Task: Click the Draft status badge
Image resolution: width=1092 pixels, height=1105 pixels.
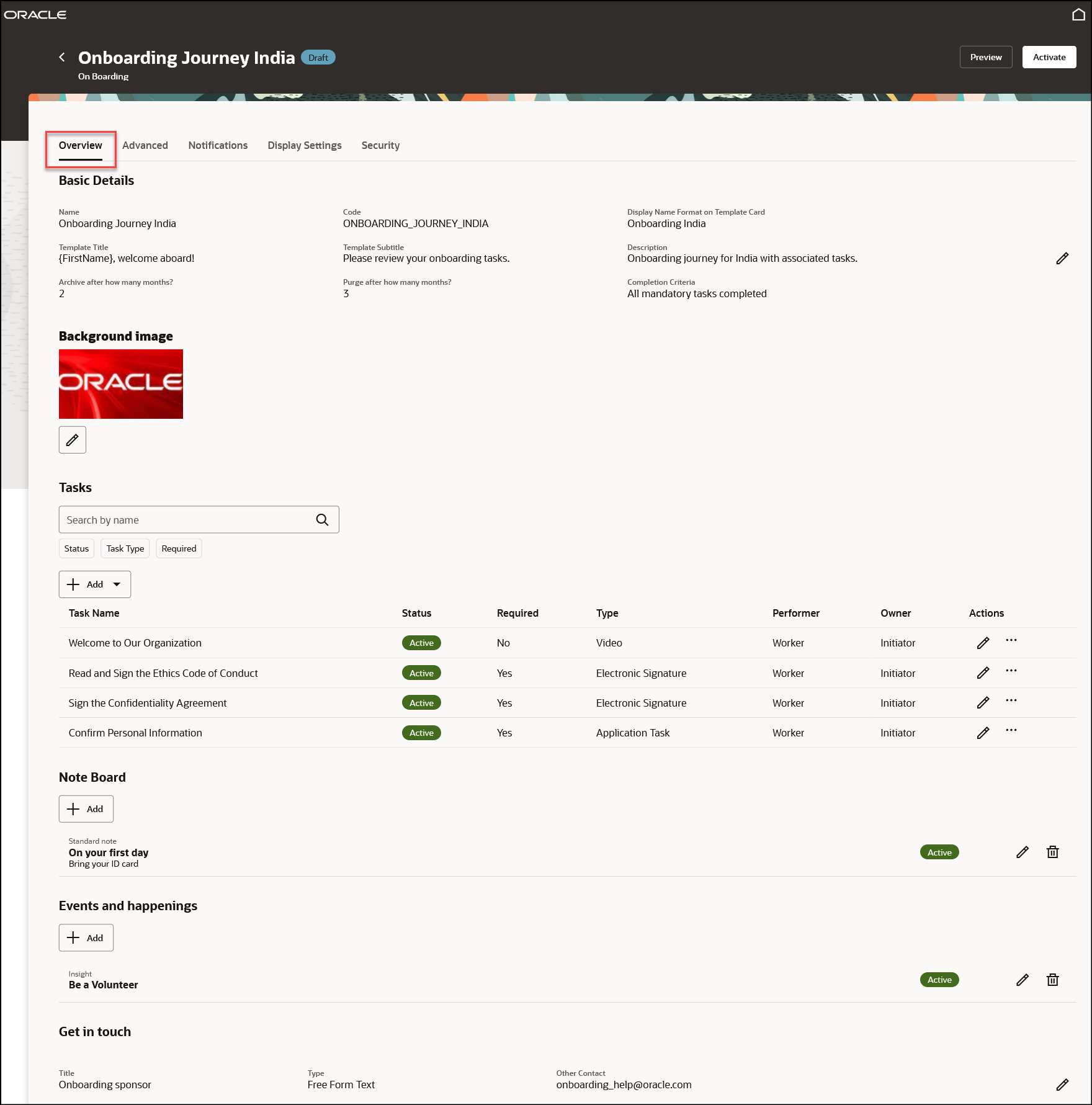Action: 318,57
